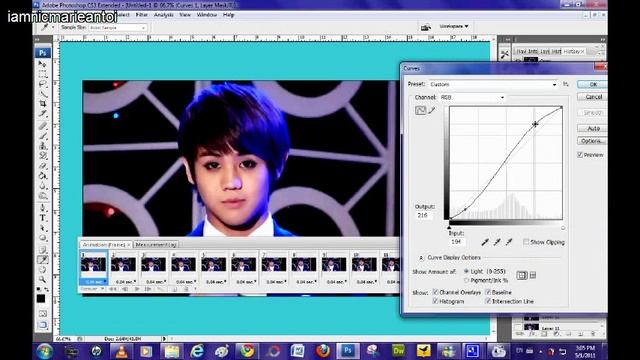Click the Go to Bridge icon
This screenshot has height=360, width=640.
tap(426, 27)
